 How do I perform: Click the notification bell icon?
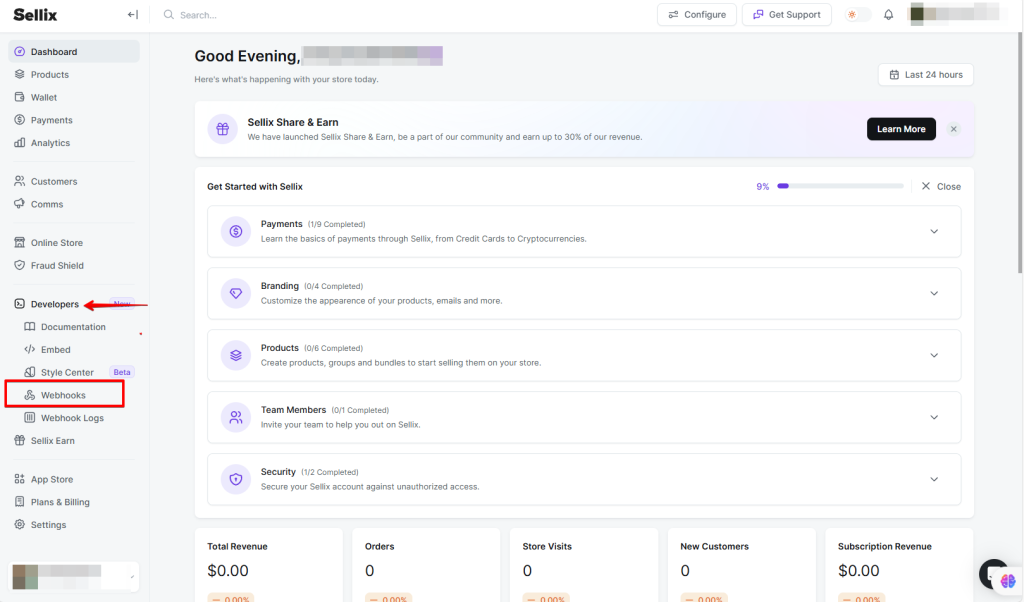(888, 15)
